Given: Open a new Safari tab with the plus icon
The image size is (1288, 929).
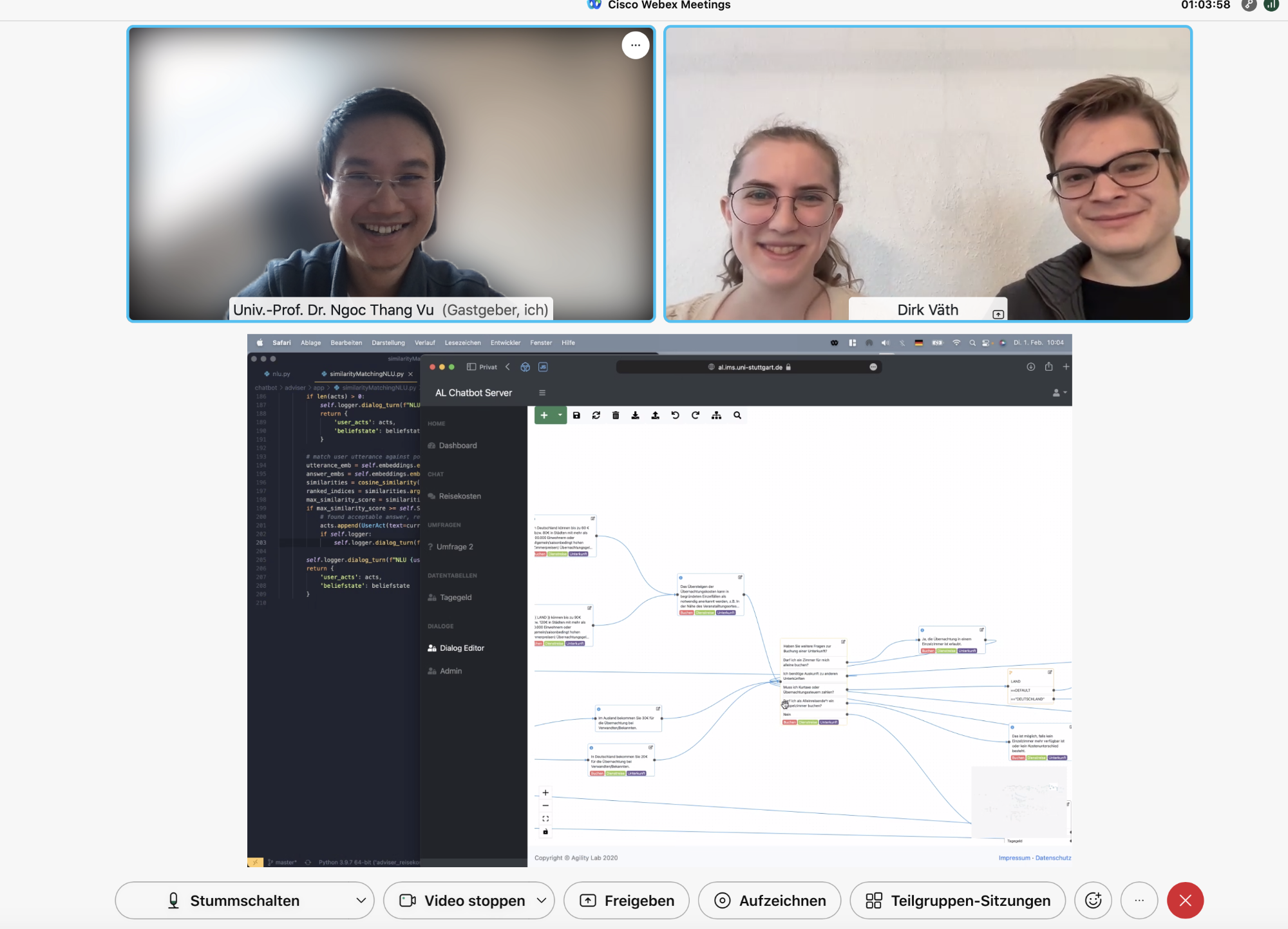Looking at the screenshot, I should [1066, 367].
